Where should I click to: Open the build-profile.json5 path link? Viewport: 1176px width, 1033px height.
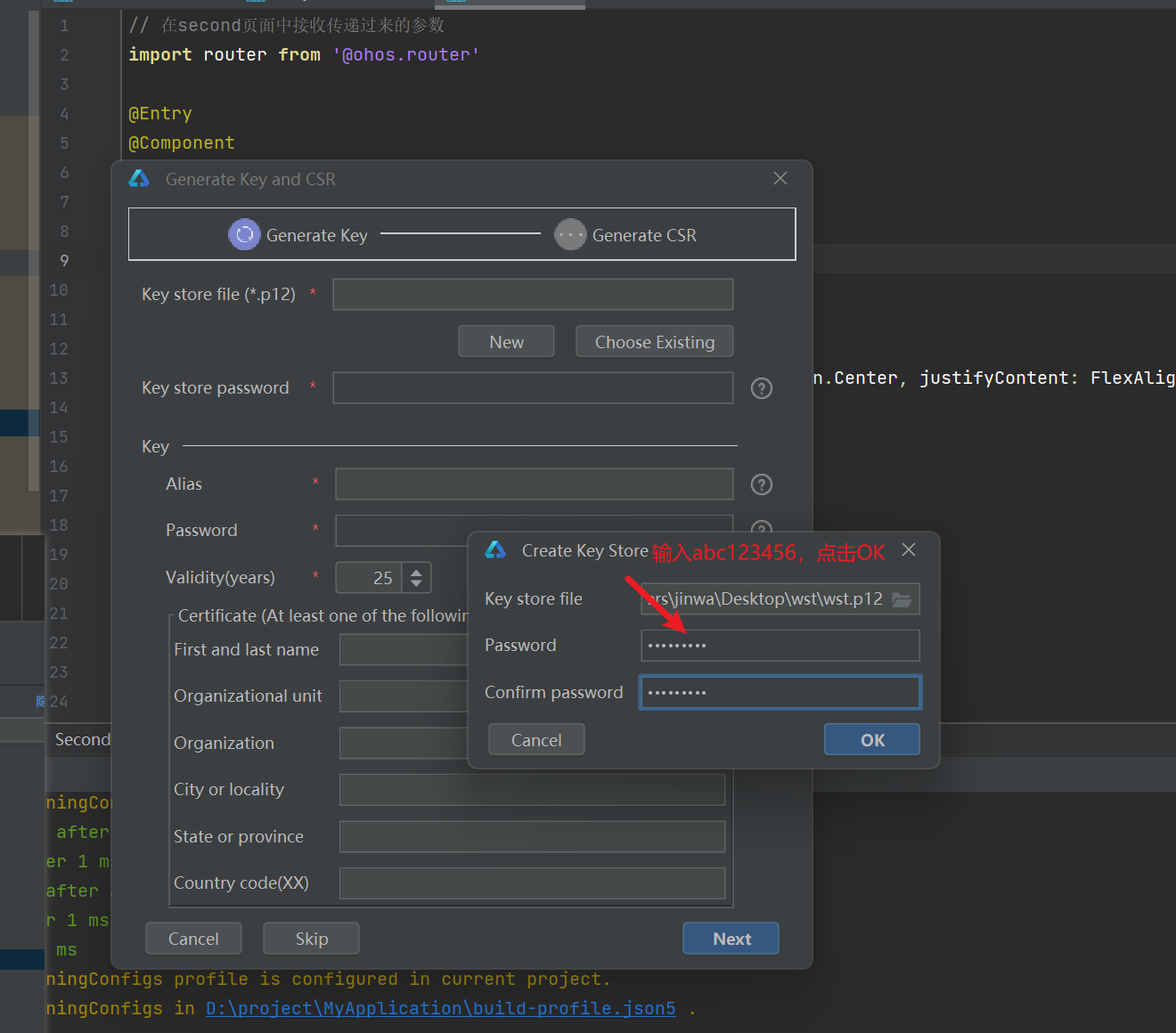point(441,1008)
